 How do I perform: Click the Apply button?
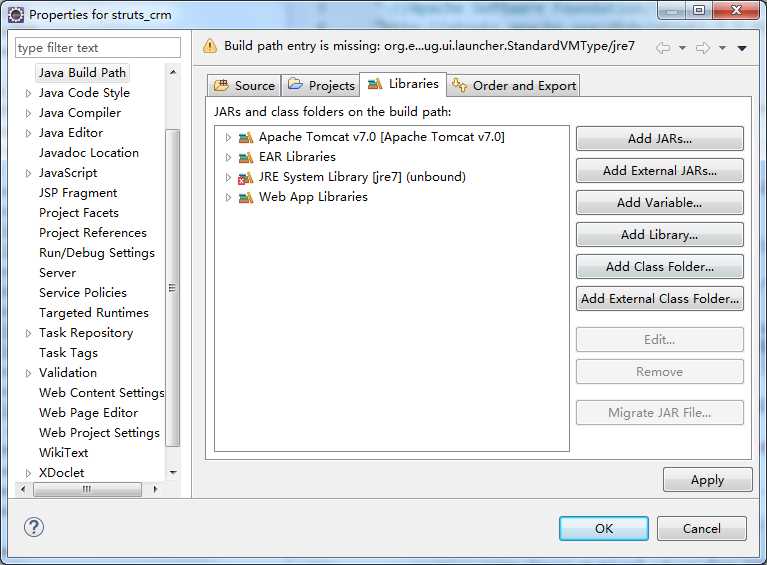click(x=707, y=480)
